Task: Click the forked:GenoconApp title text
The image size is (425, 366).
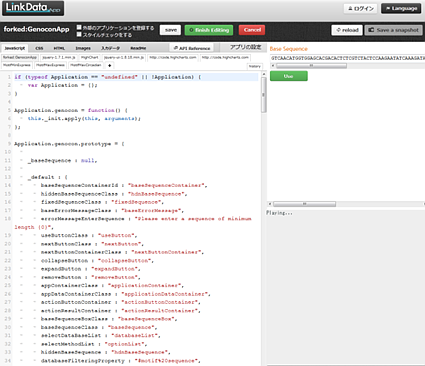Action: pyautogui.click(x=36, y=29)
